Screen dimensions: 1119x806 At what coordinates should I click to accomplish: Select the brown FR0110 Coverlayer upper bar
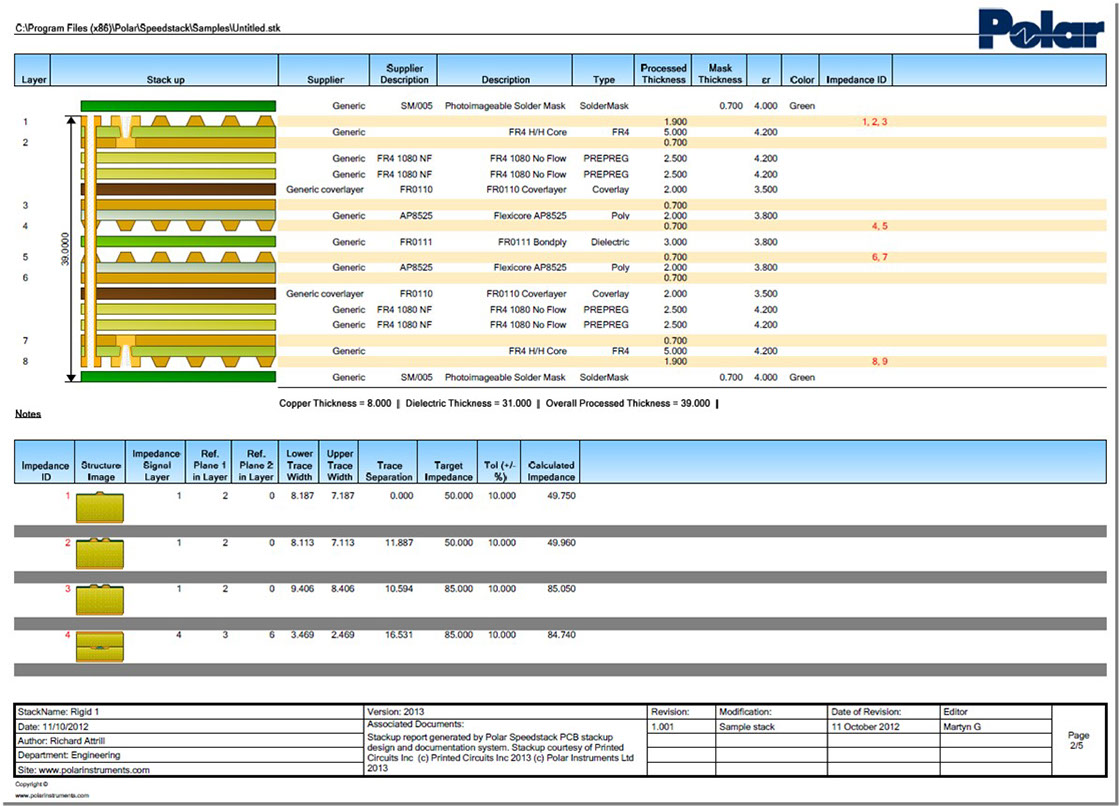click(178, 189)
